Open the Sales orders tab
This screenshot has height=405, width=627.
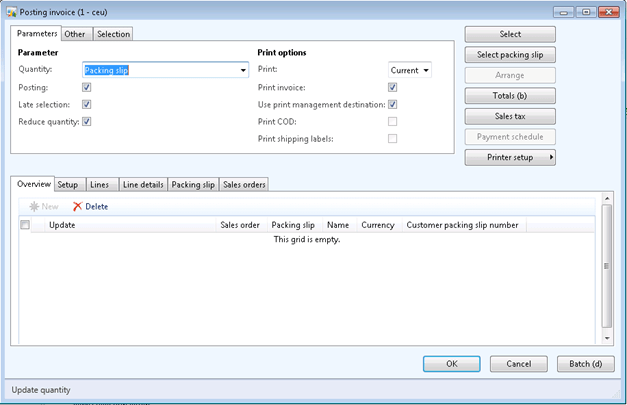[x=244, y=184]
